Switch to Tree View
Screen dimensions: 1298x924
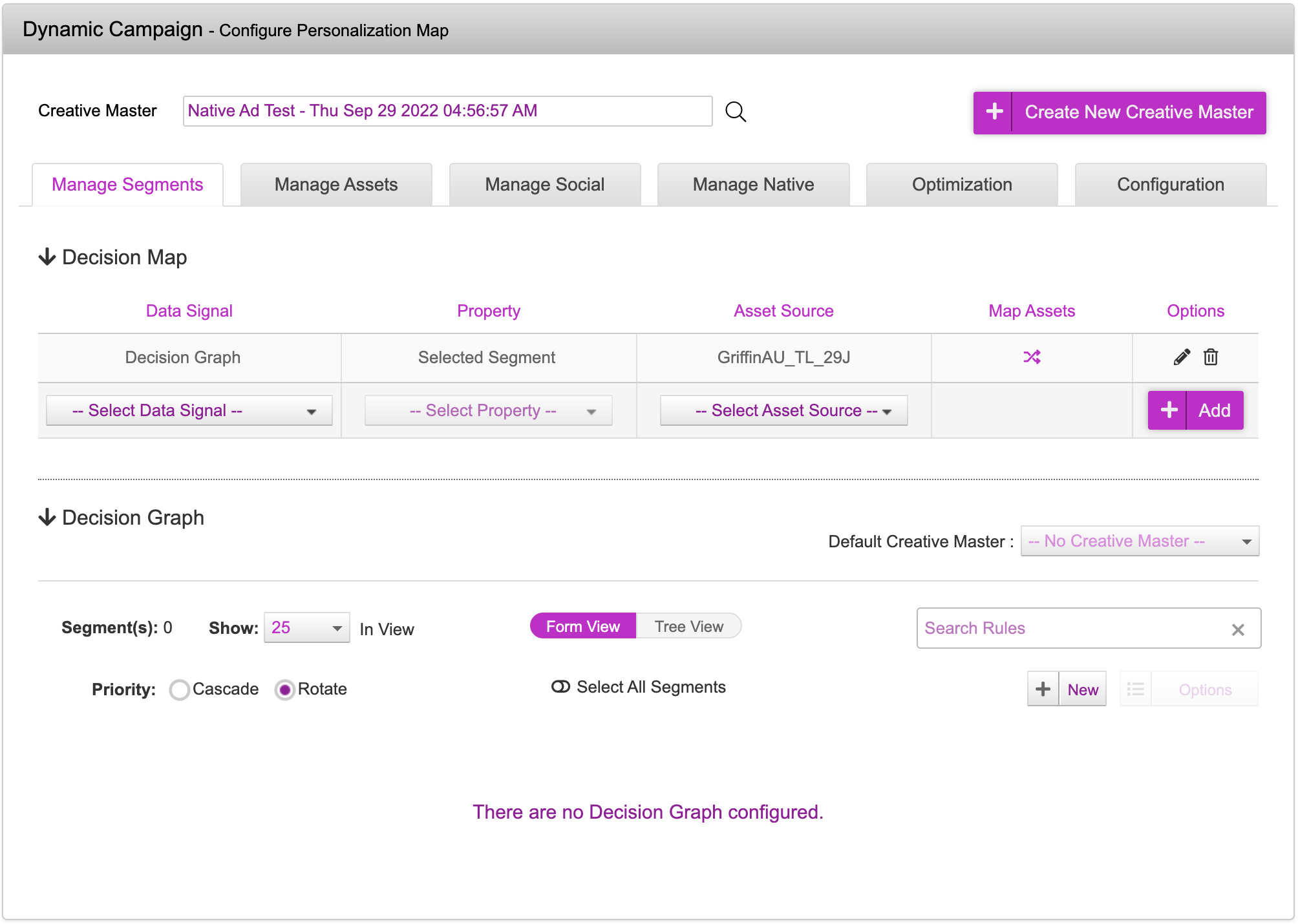pyautogui.click(x=688, y=626)
